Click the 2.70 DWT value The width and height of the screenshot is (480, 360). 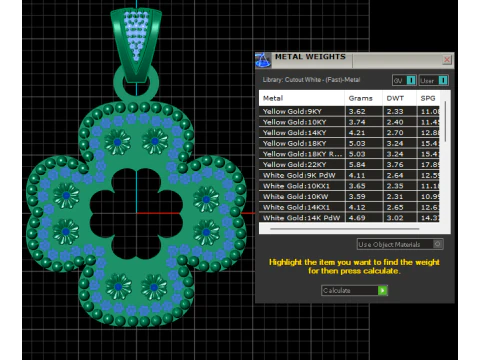point(395,133)
